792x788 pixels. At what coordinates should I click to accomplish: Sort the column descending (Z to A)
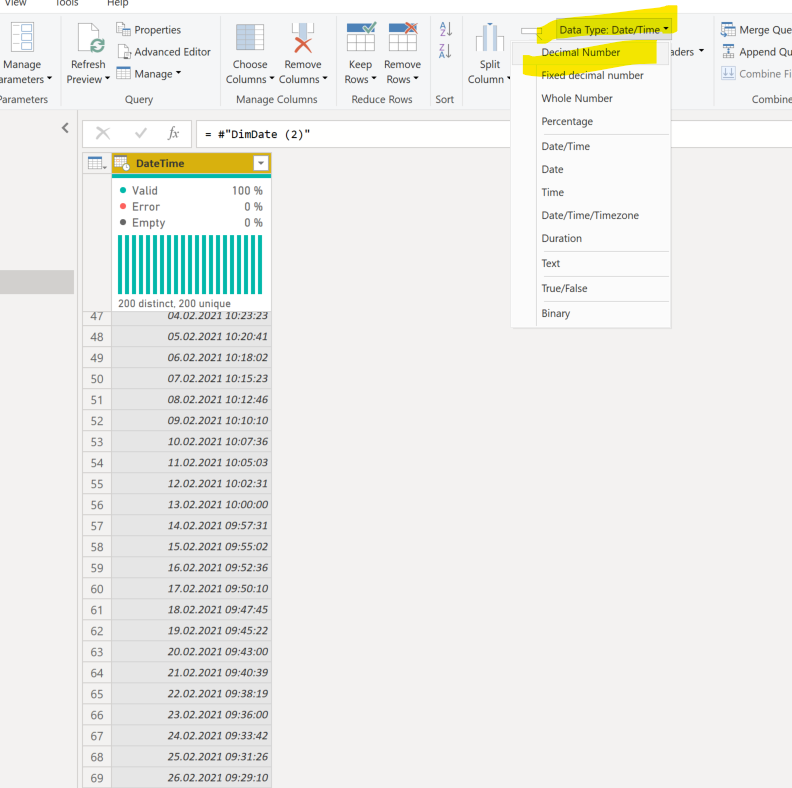(x=446, y=51)
